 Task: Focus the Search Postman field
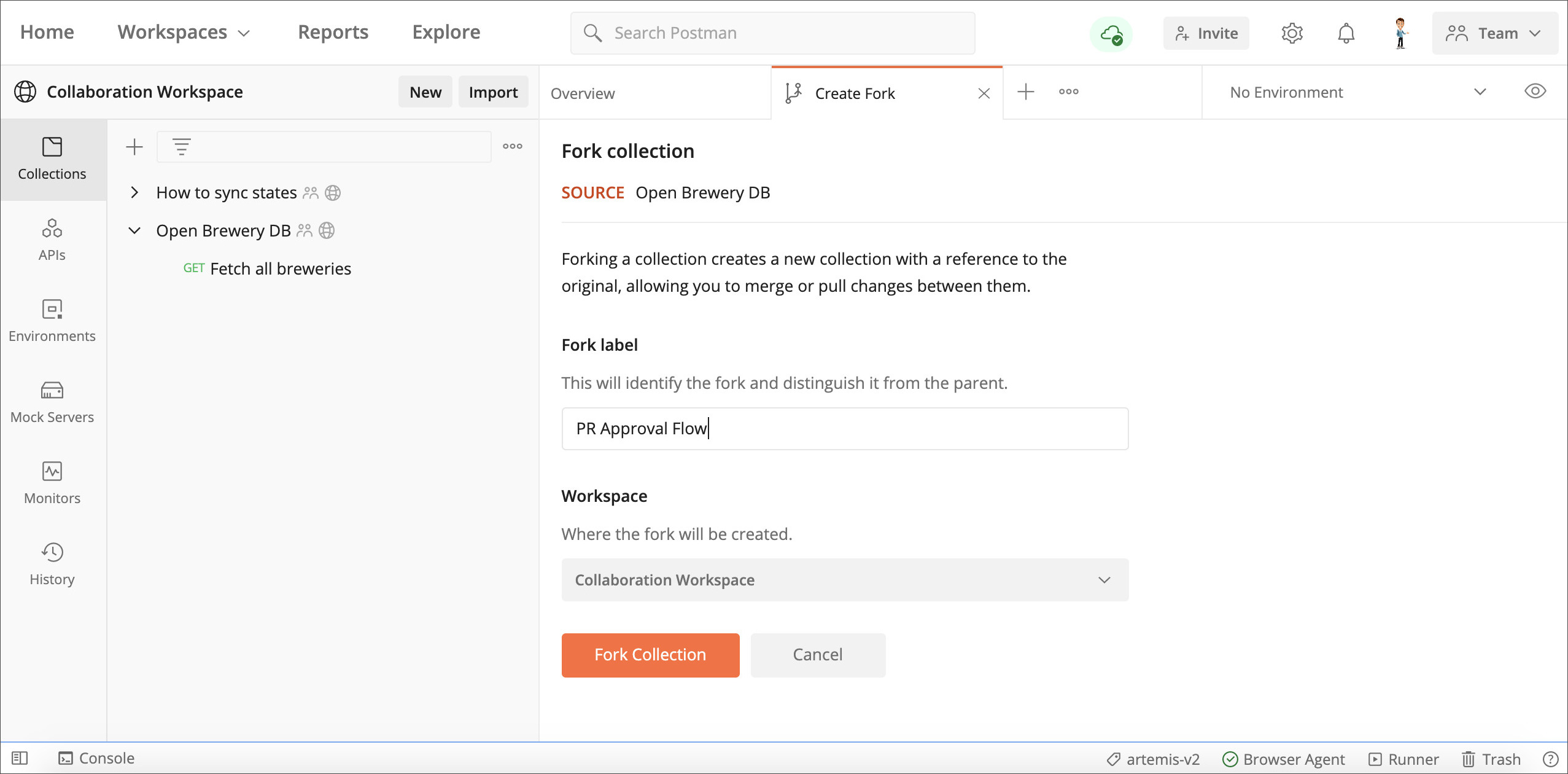pos(772,33)
